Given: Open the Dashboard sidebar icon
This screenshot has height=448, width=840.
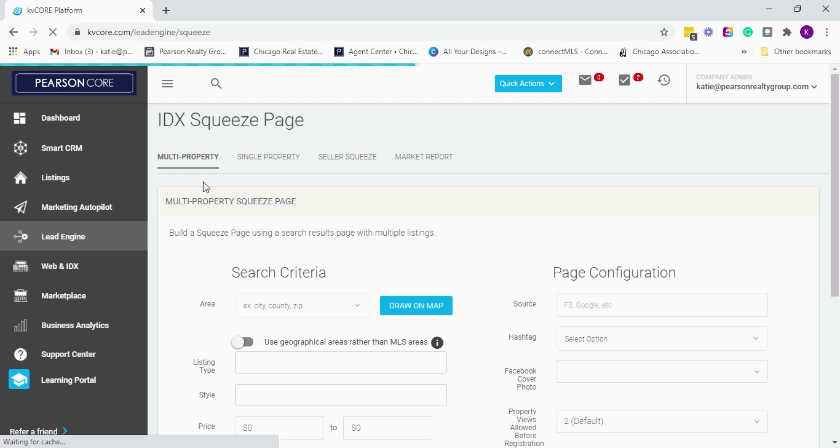Looking at the screenshot, I should (20, 118).
